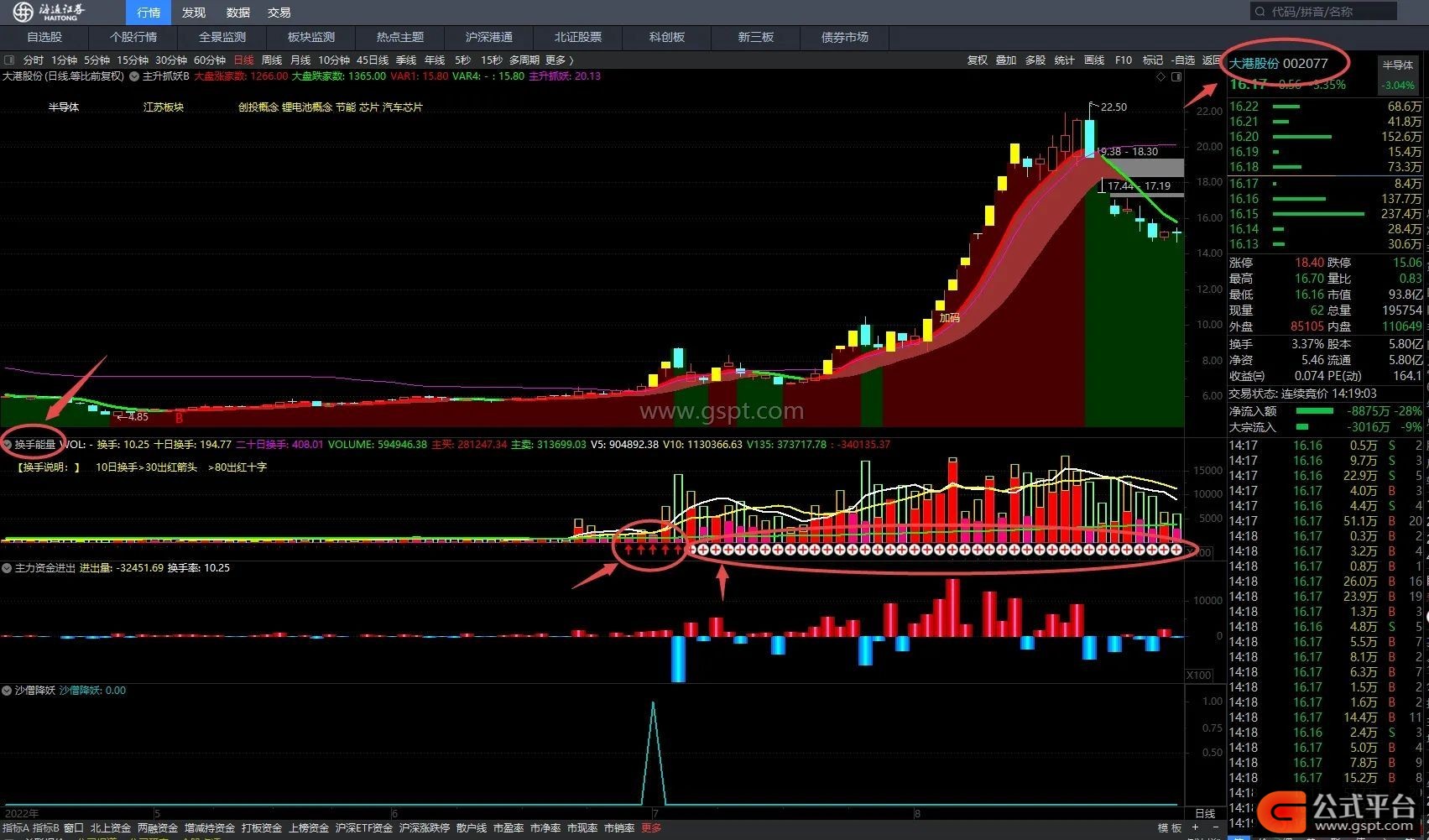The width and height of the screenshot is (1429, 840).
Task: Select the 60分钟 chart period
Action: (x=210, y=60)
